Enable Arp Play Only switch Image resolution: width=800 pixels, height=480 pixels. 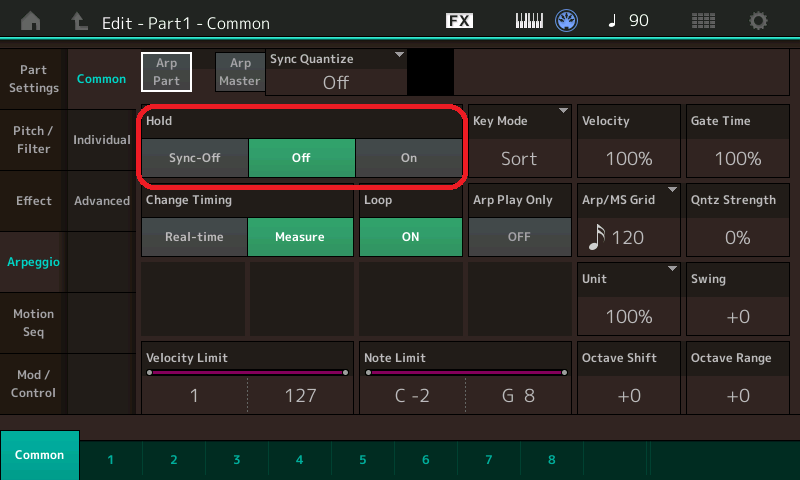518,237
